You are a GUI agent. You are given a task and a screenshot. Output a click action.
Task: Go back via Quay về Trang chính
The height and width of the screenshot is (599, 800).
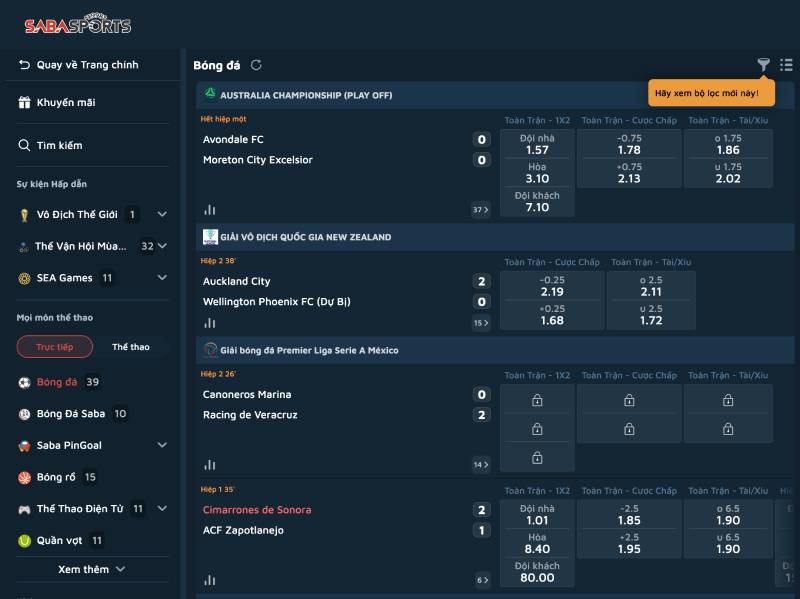point(87,65)
